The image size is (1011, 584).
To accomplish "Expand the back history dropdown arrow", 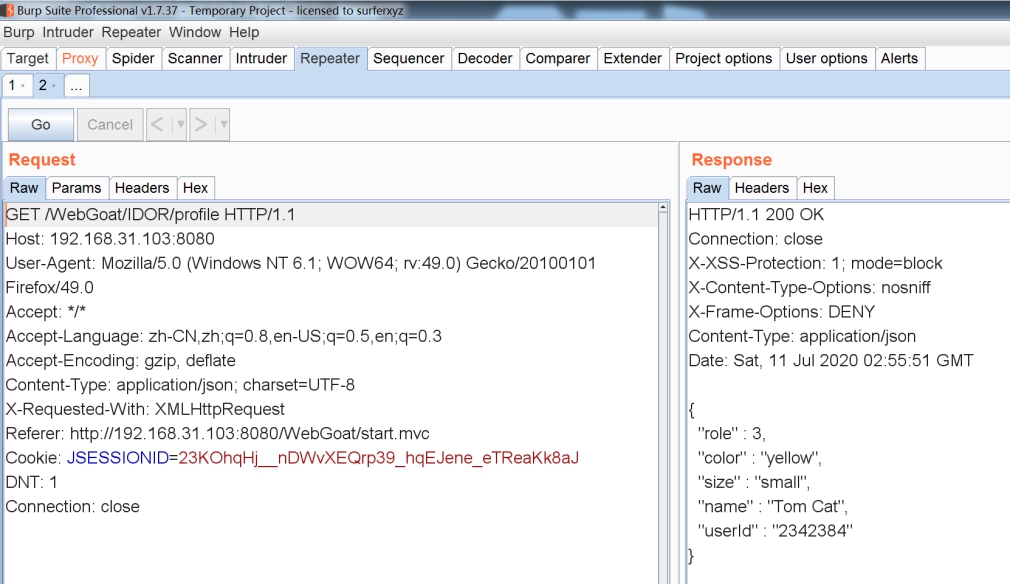I will [181, 124].
